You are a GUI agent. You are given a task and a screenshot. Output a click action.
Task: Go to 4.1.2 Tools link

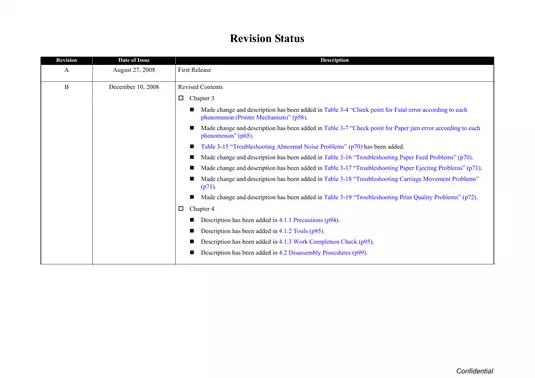click(x=301, y=231)
